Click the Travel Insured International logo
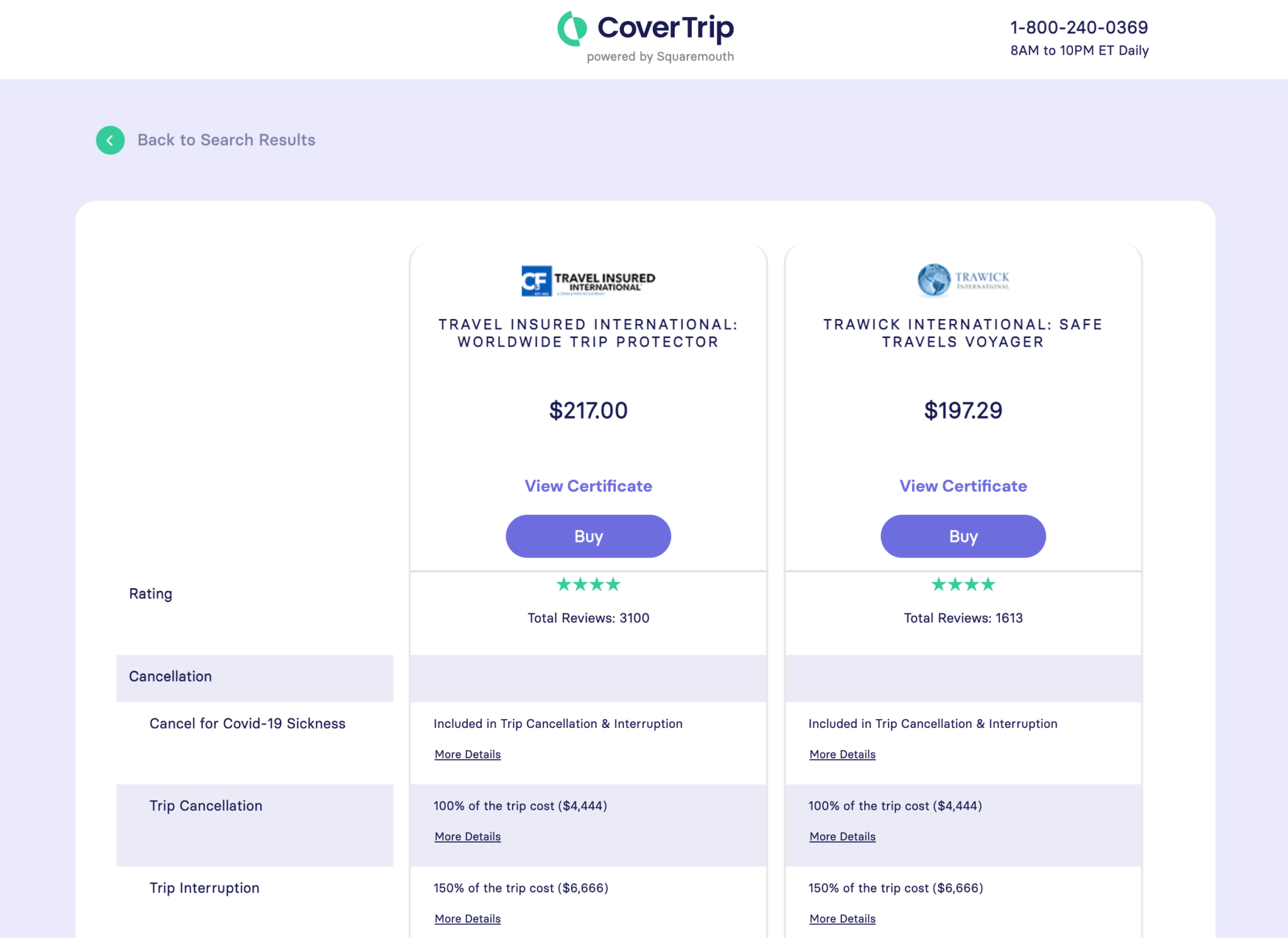Image resolution: width=1288 pixels, height=938 pixels. click(588, 280)
